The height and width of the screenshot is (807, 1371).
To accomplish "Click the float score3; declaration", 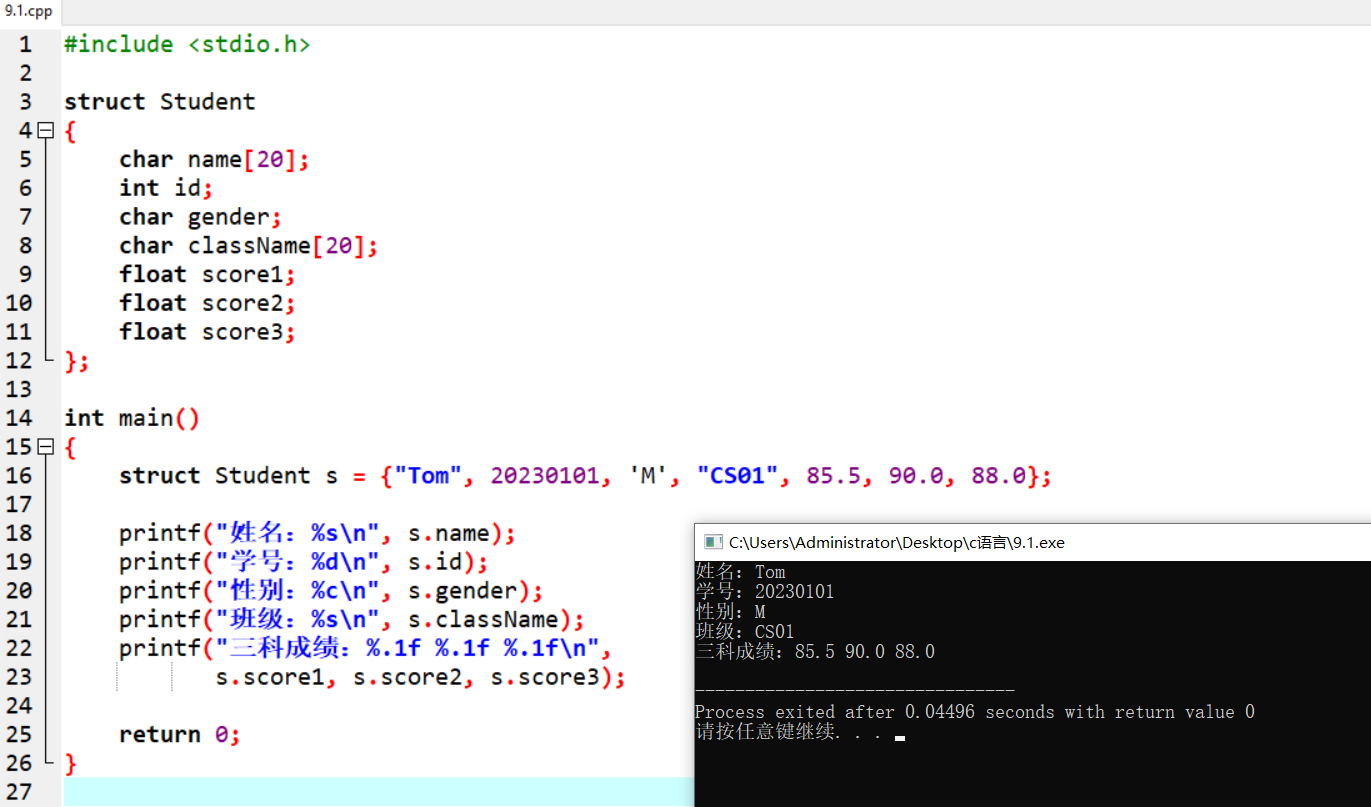I will 208,332.
